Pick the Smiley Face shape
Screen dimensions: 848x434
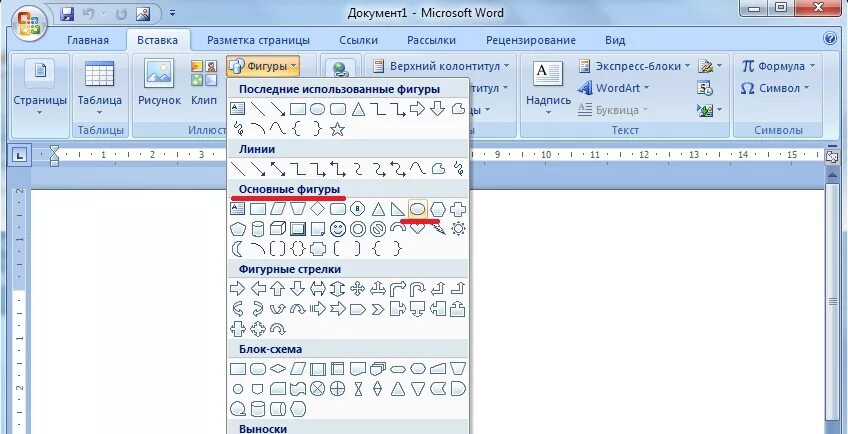337,229
